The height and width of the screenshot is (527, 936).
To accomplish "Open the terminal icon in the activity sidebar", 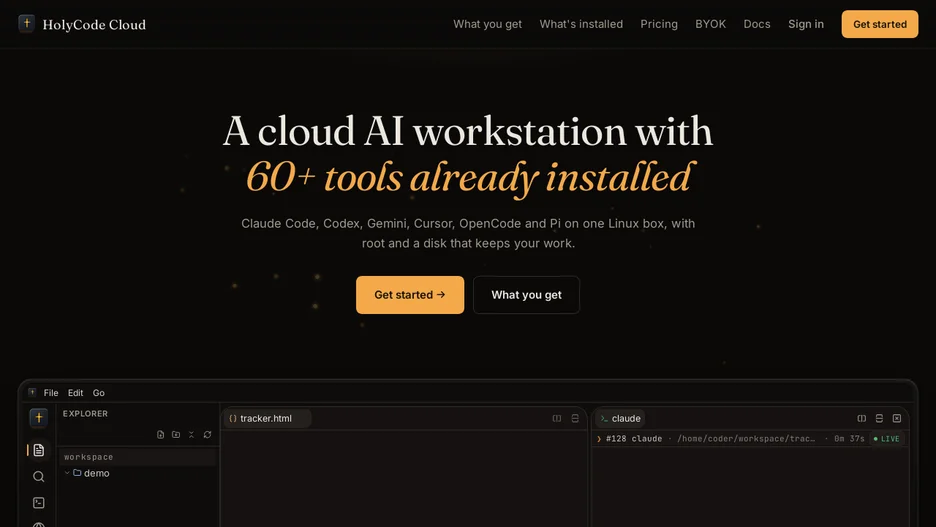I will pyautogui.click(x=39, y=503).
